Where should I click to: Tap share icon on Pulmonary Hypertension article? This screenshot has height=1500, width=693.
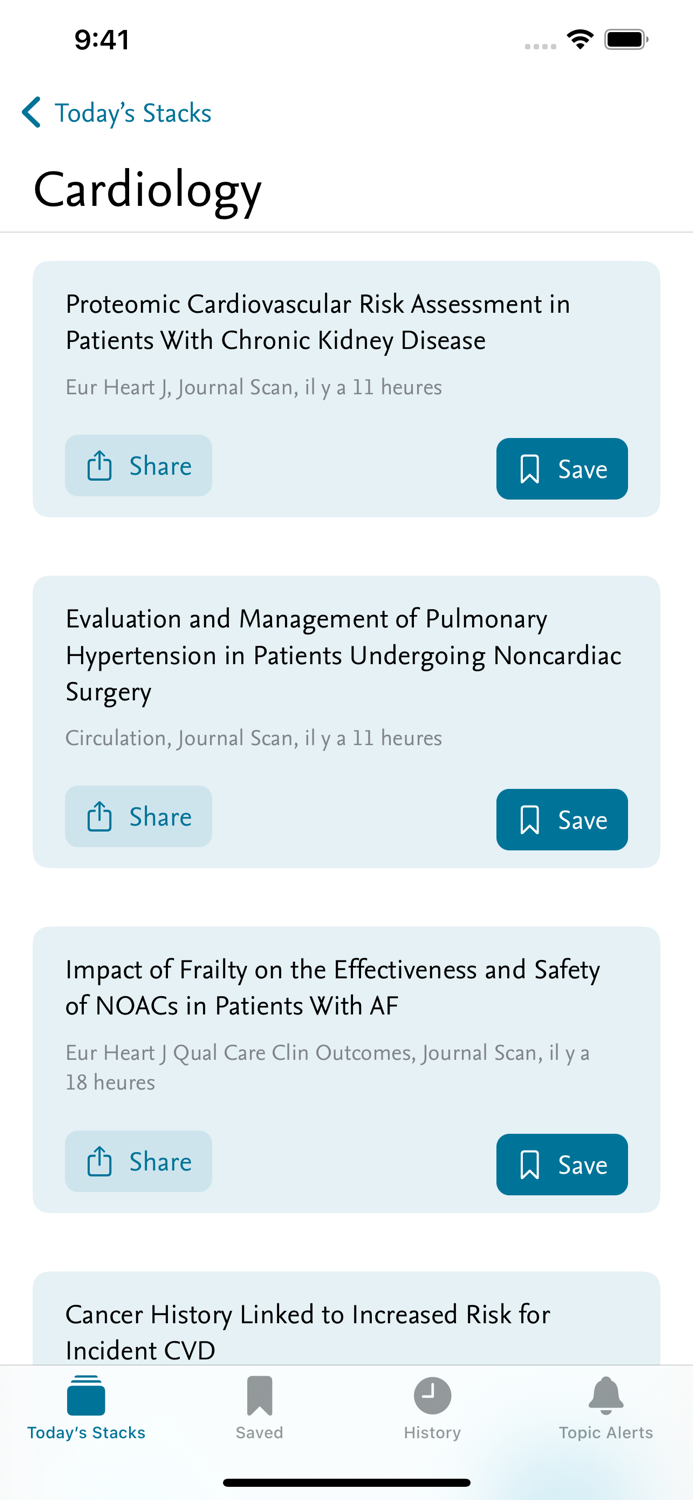pyautogui.click(x=100, y=817)
